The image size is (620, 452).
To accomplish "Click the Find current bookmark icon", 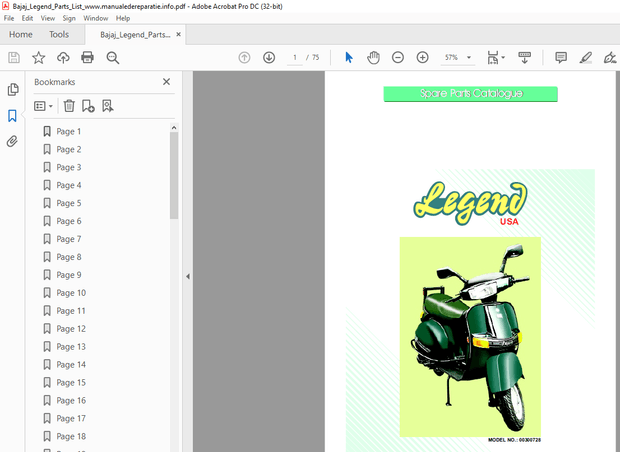I will [108, 106].
